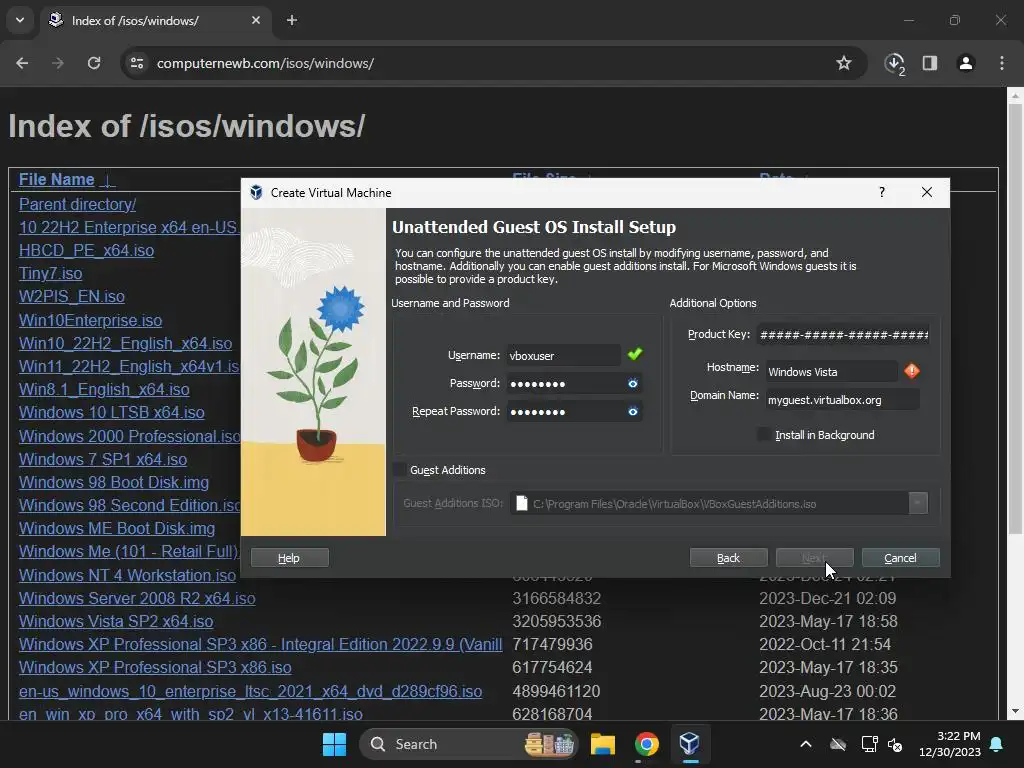Click the question mark help icon in dialog title
This screenshot has width=1024, height=768.
[x=882, y=192]
